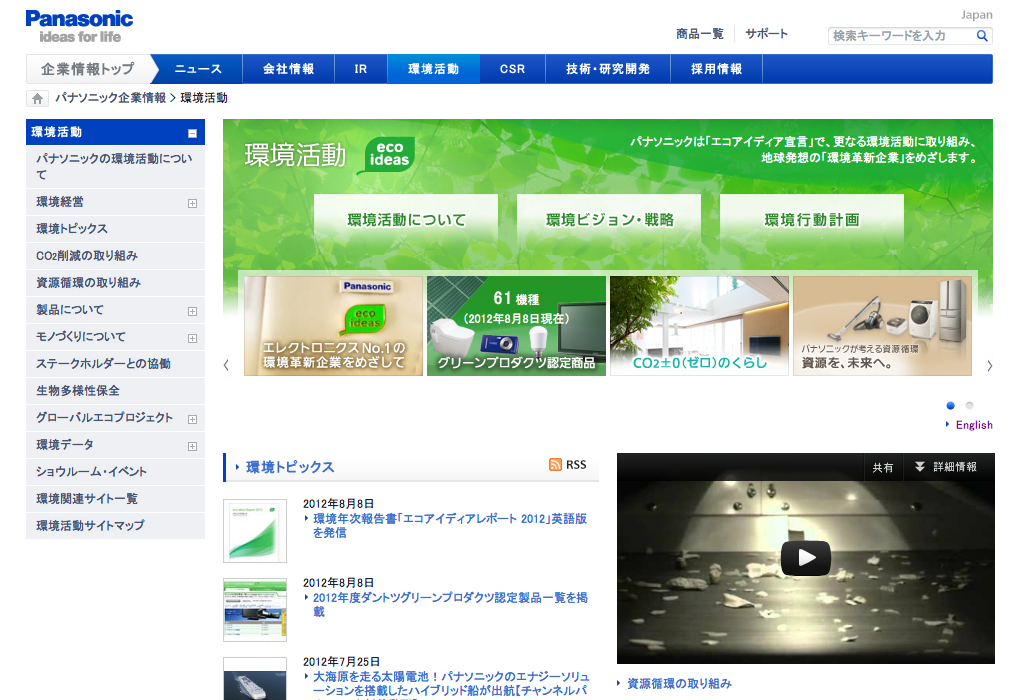Click 企業情報トップ navigation button

coord(88,69)
